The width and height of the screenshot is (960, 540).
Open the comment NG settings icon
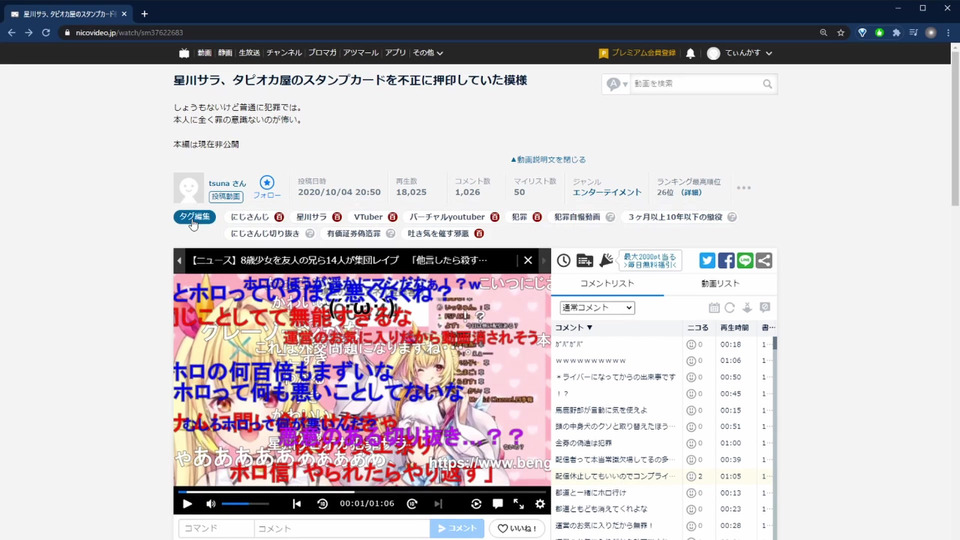tap(765, 308)
